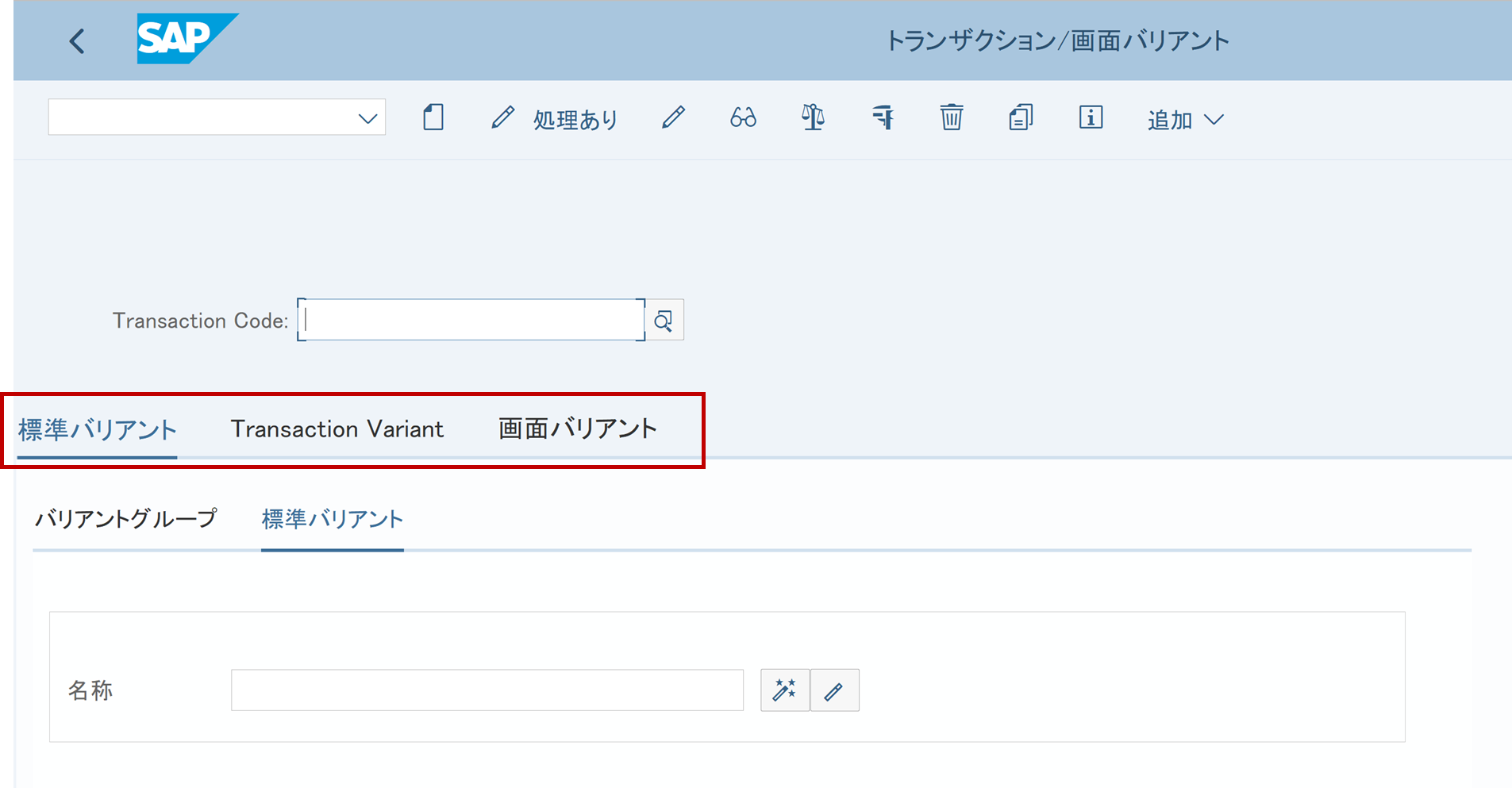
Task: Click the copy documents icon
Action: (x=1021, y=118)
